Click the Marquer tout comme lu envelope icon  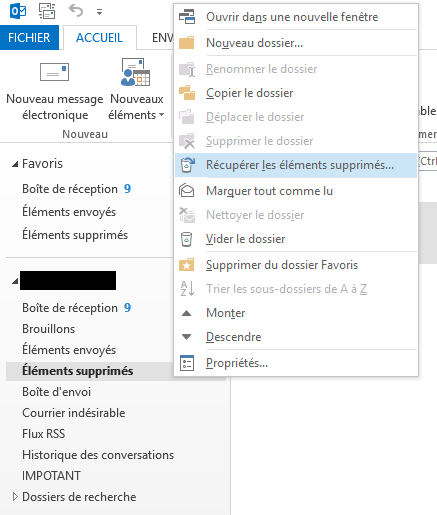click(x=187, y=191)
